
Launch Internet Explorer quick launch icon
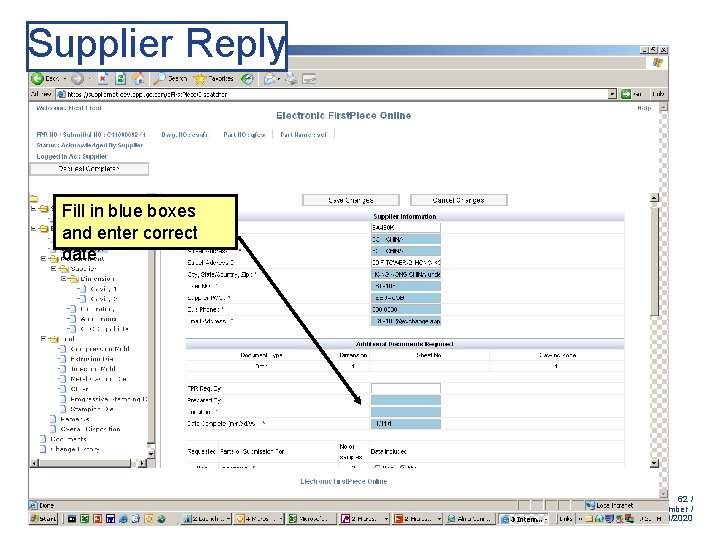point(123,519)
